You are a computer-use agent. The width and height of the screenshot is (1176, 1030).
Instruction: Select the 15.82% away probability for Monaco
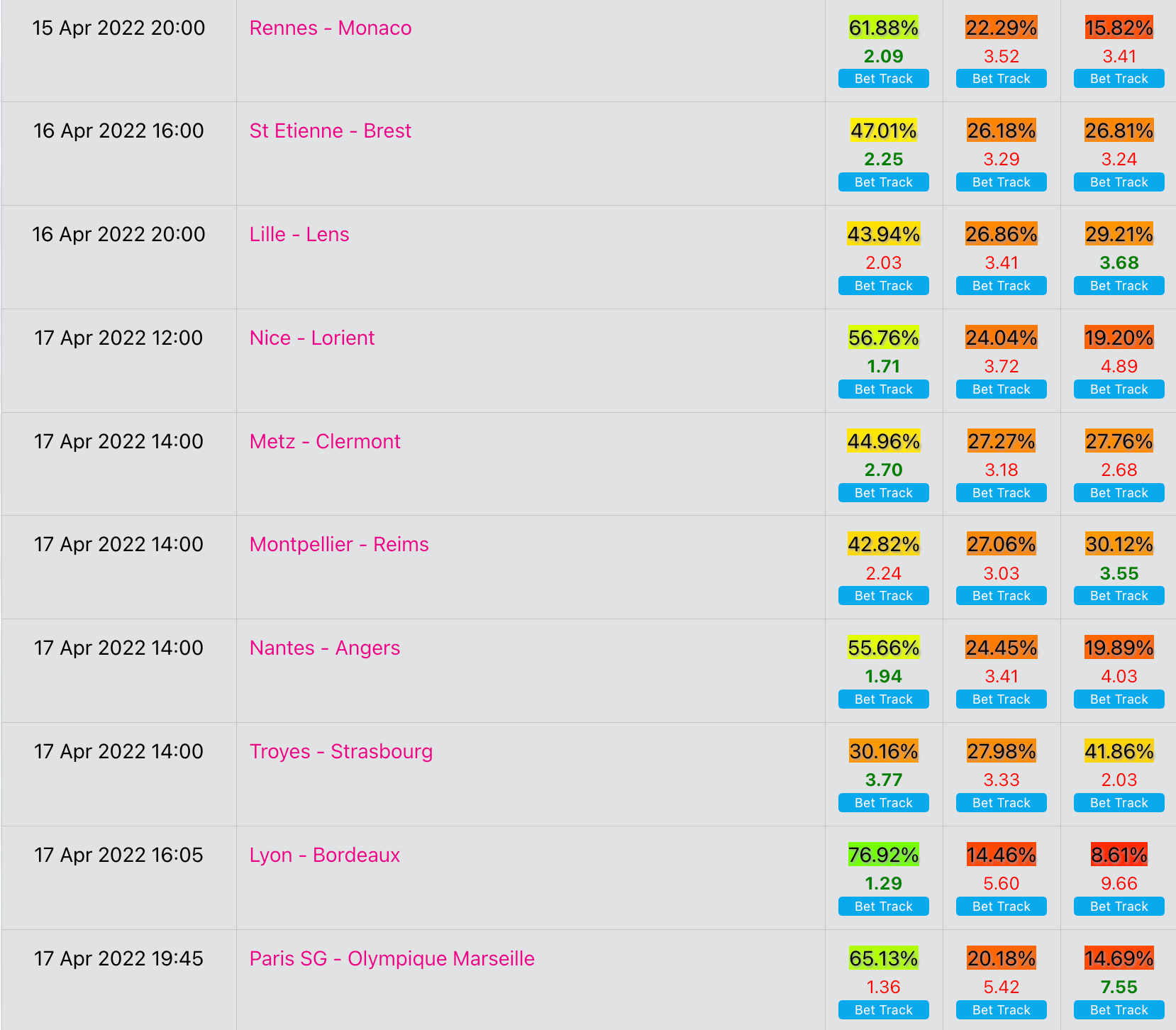coord(1119,28)
